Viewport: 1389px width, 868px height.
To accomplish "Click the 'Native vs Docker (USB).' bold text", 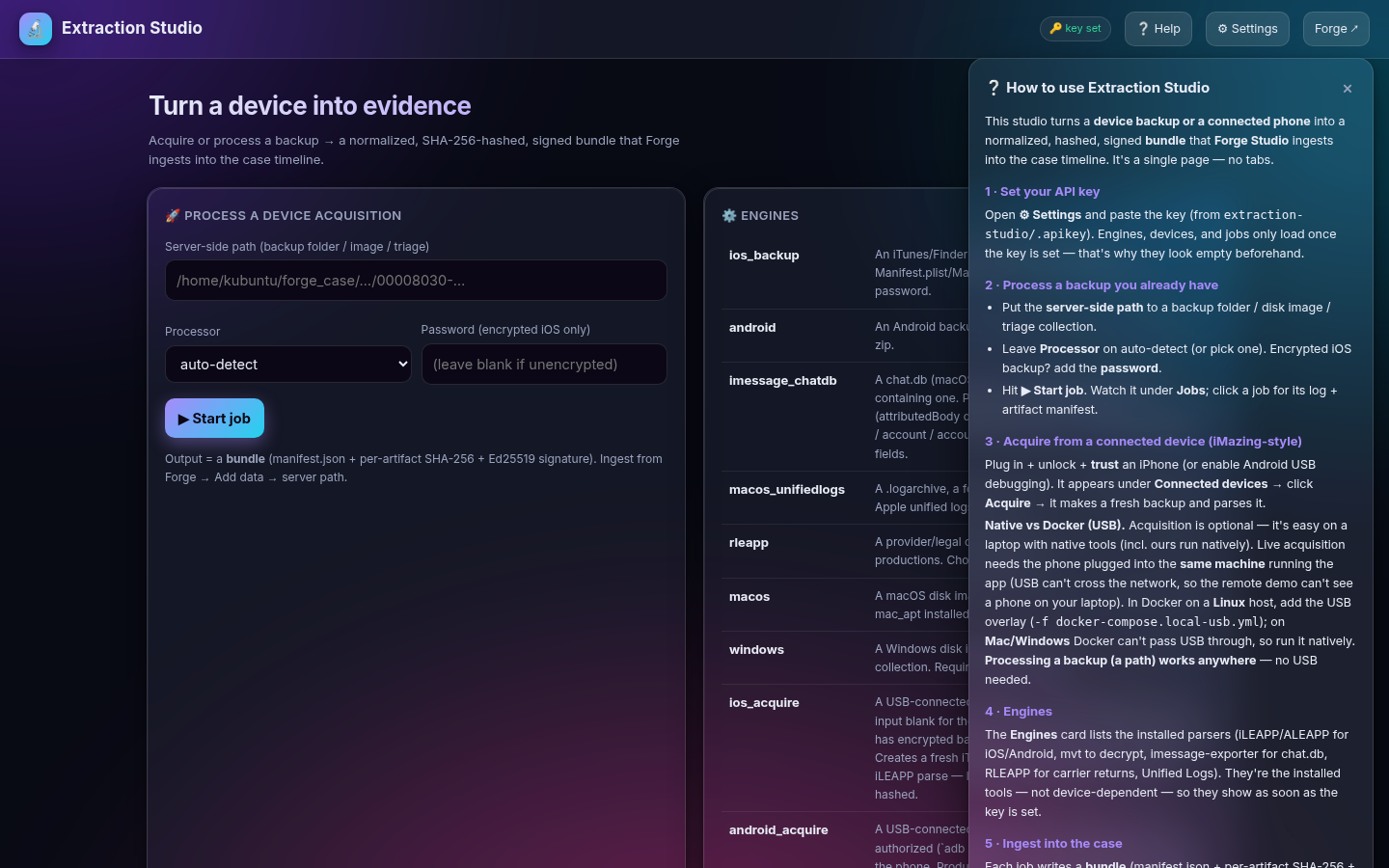I will click(x=1055, y=526).
